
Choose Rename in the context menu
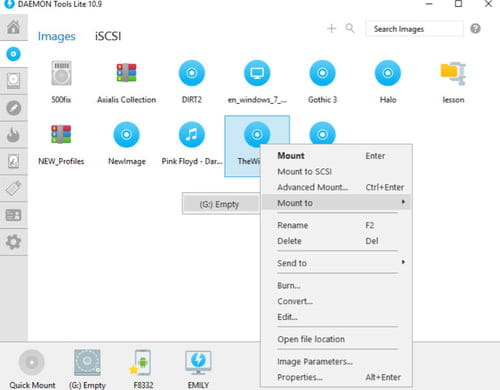[x=336, y=225]
